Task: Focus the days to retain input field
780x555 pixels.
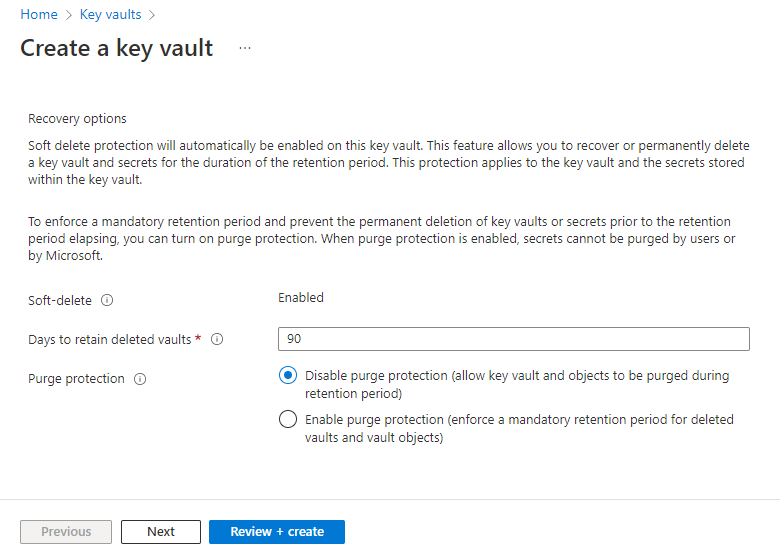Action: click(513, 339)
